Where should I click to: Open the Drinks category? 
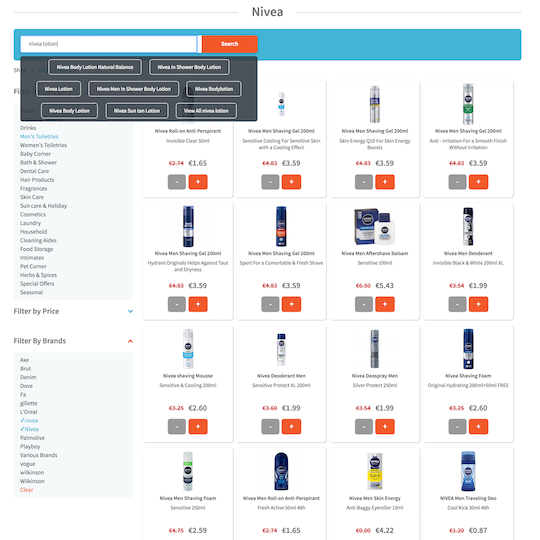click(x=28, y=128)
